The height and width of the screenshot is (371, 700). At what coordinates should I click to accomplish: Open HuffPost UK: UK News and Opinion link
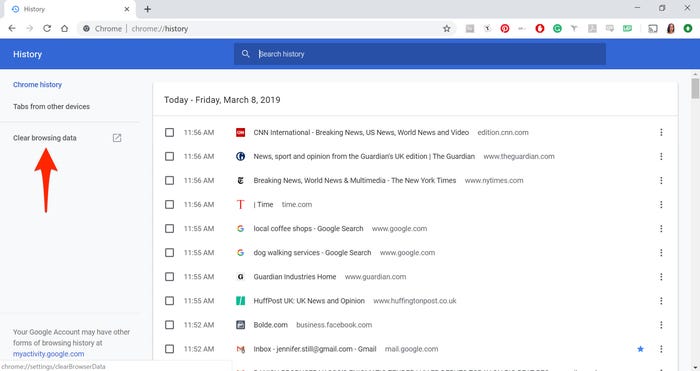309,301
